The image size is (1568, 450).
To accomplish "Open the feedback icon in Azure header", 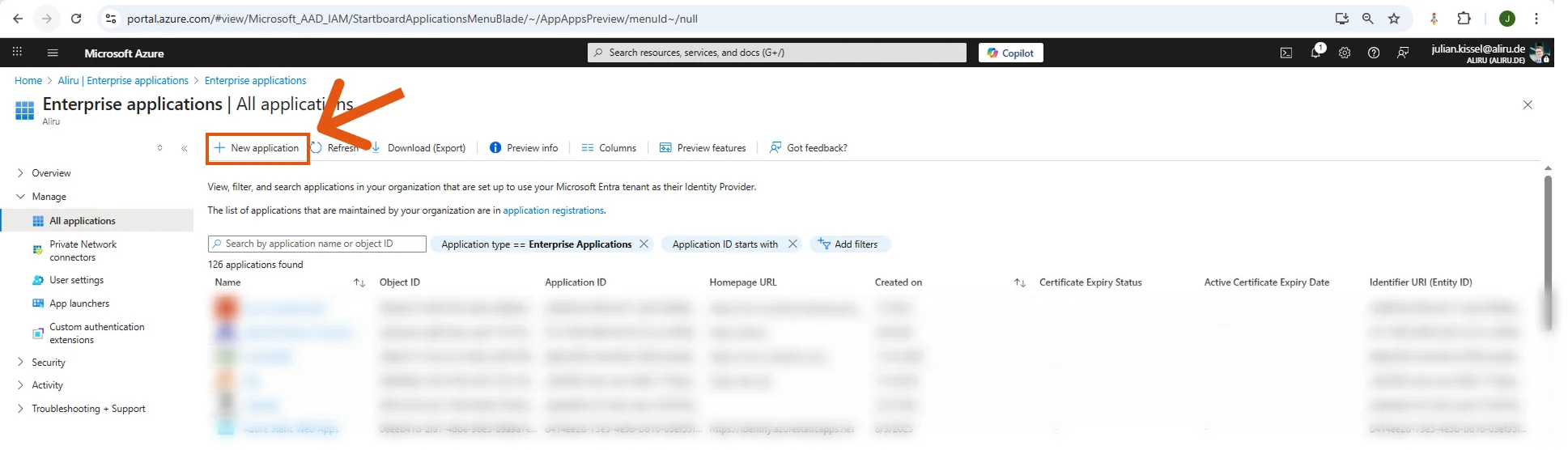I will pos(1403,53).
